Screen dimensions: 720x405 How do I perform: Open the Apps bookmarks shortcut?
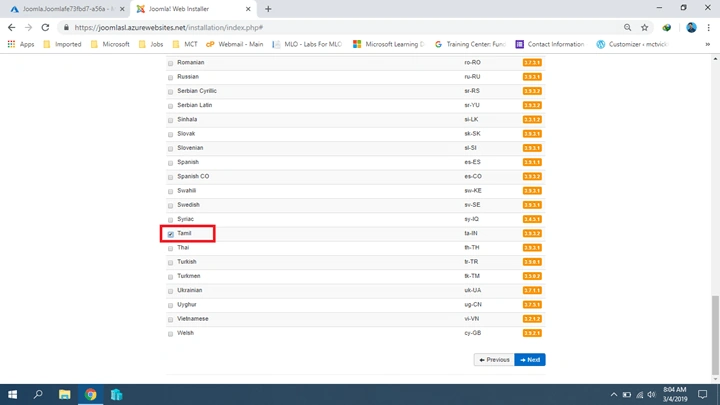tap(21, 44)
